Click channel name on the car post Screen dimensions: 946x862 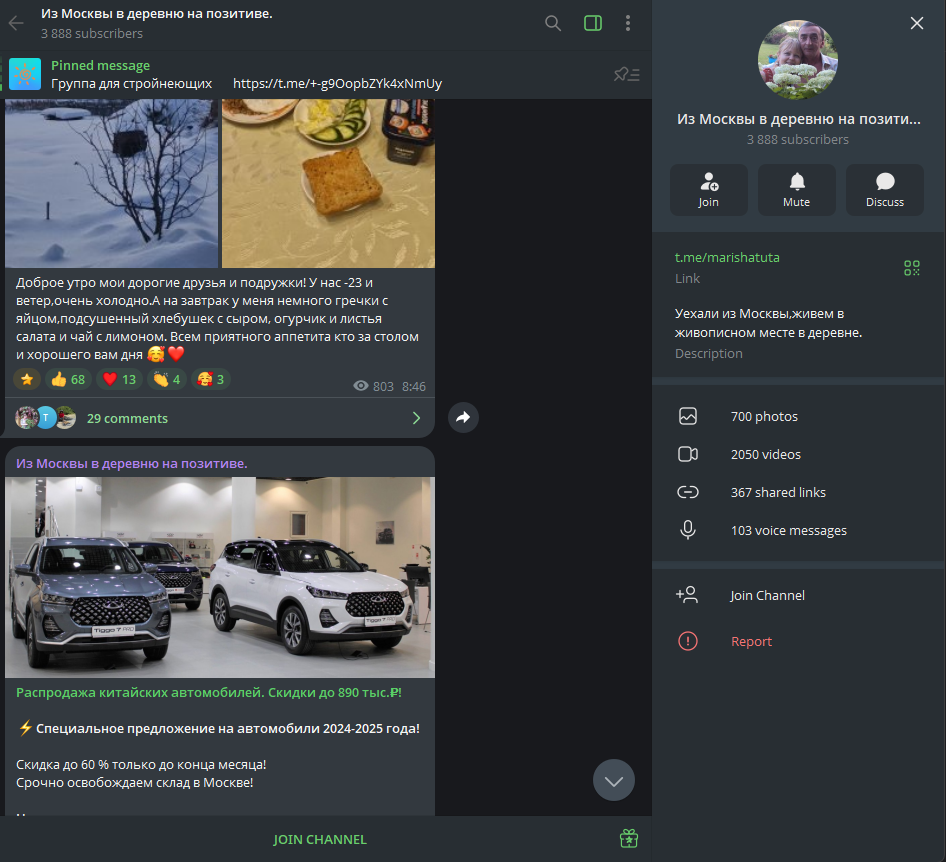(x=132, y=463)
